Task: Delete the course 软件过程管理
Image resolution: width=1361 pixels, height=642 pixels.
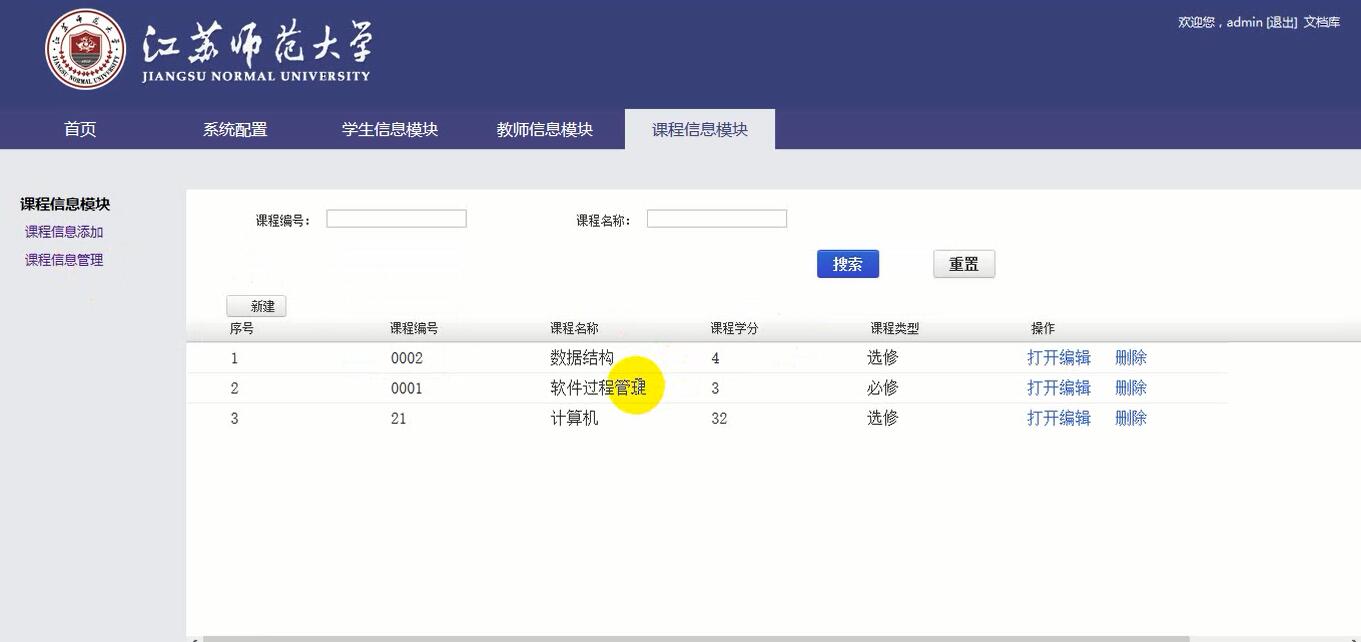Action: pyautogui.click(x=1130, y=387)
